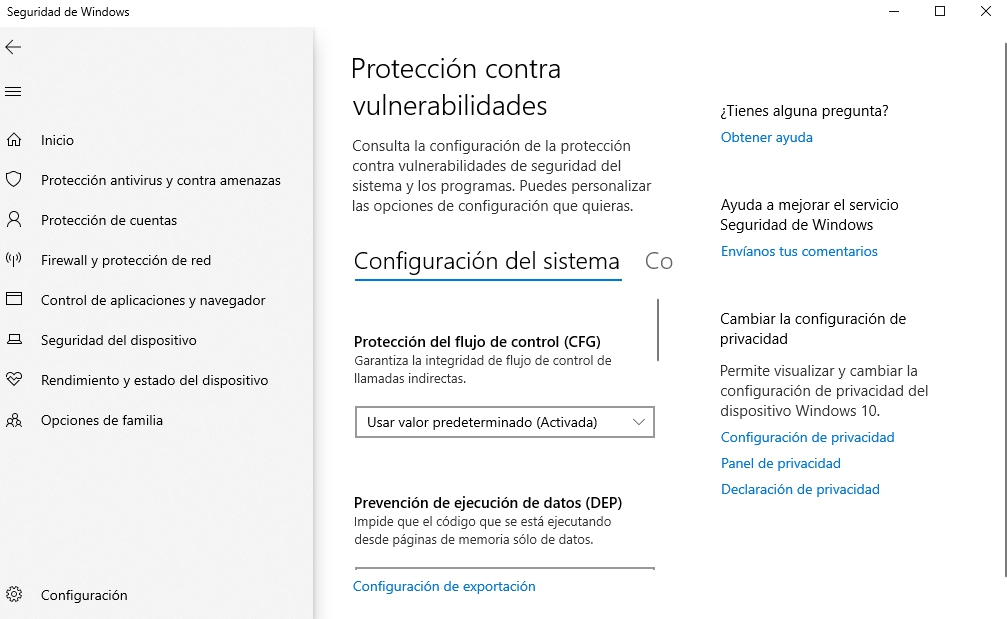Open Envíanos tus comentarios
Image resolution: width=1007 pixels, height=619 pixels.
click(x=799, y=251)
